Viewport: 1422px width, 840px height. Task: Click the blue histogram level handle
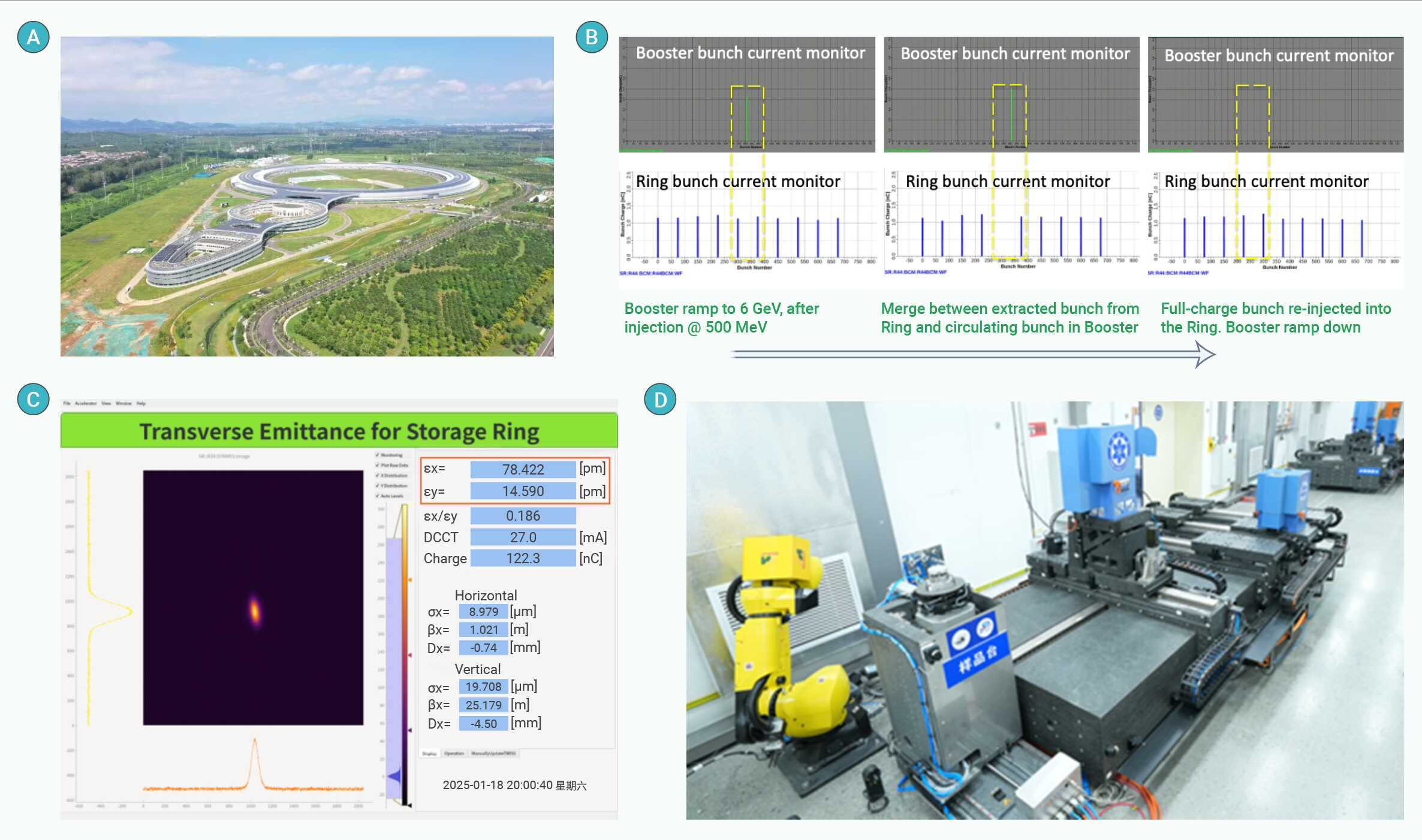[x=396, y=776]
